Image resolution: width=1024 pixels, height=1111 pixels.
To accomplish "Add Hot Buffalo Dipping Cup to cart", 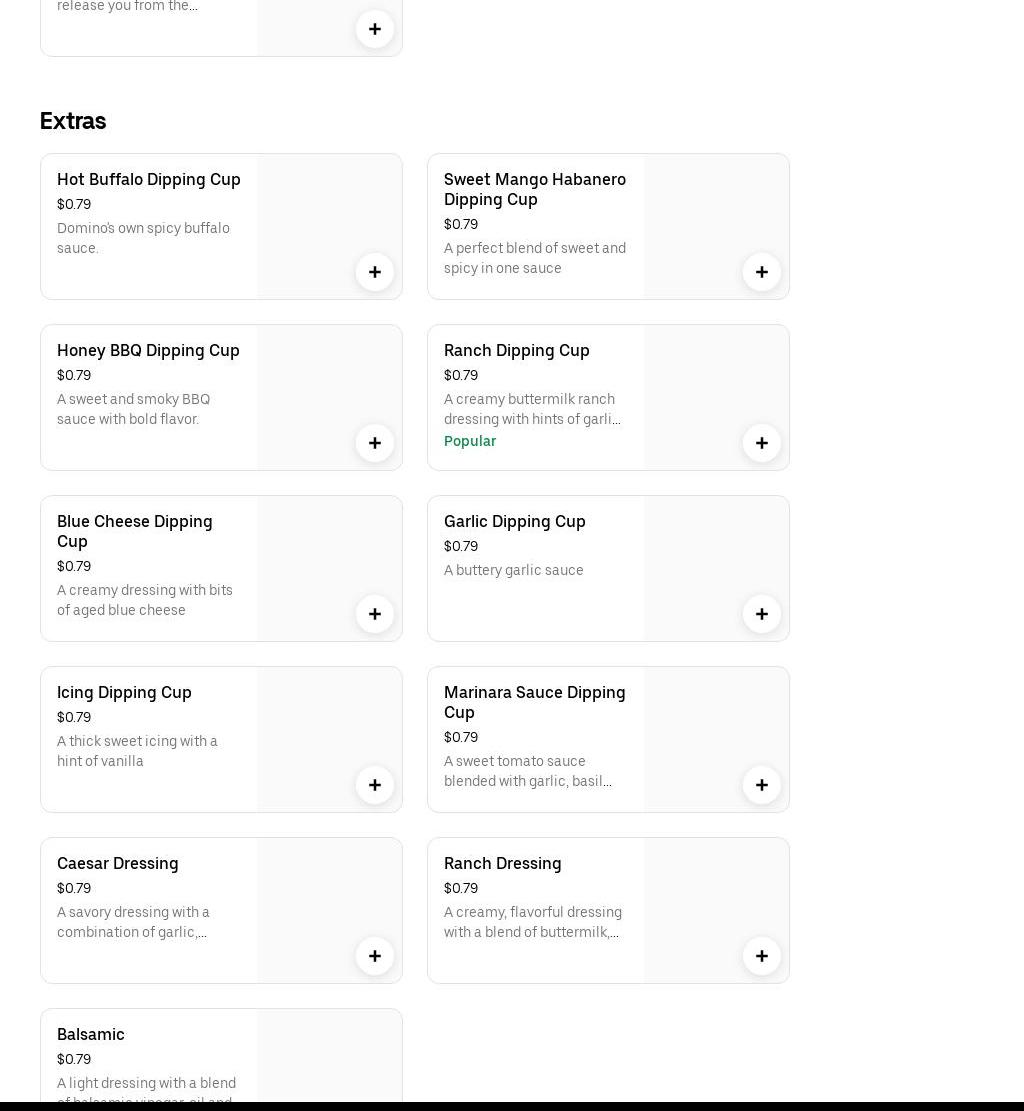I will (x=375, y=272).
